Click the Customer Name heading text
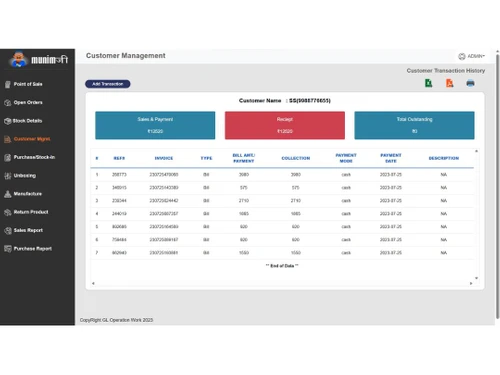 point(285,101)
